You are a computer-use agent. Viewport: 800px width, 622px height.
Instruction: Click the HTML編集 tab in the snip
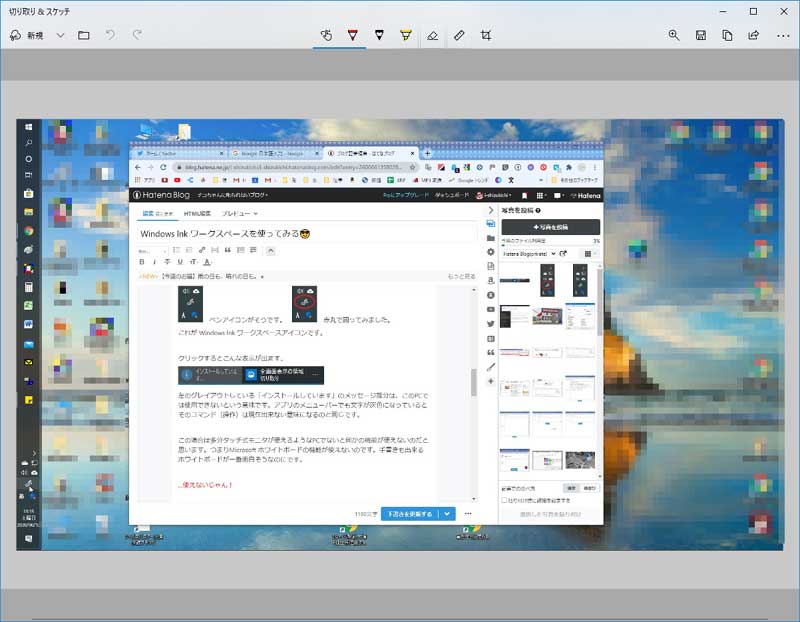(197, 213)
